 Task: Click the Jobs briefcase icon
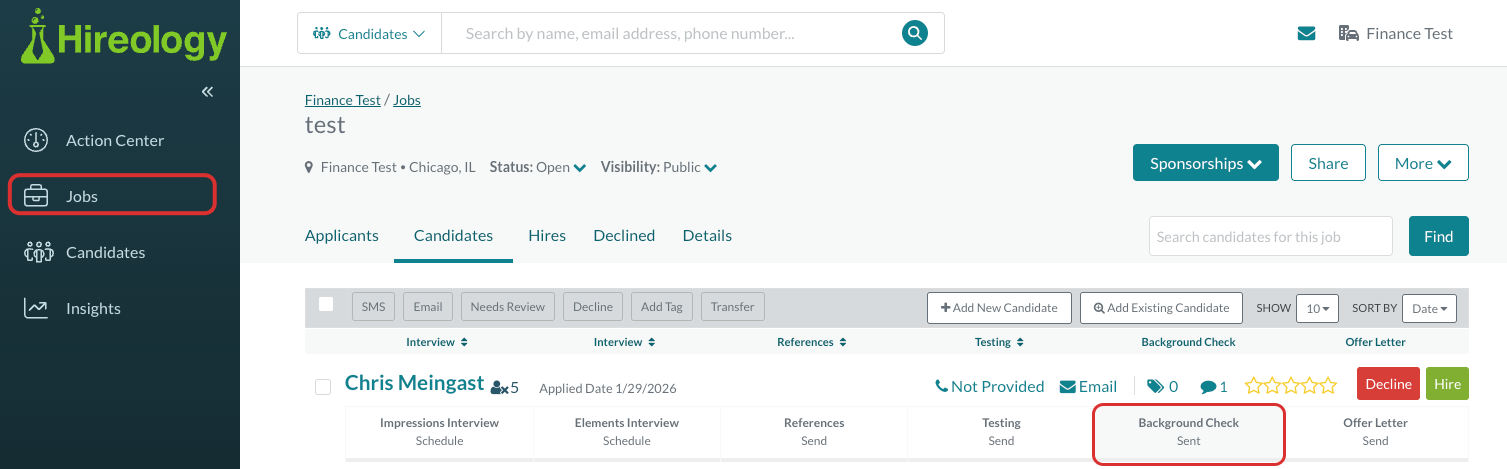(36, 196)
